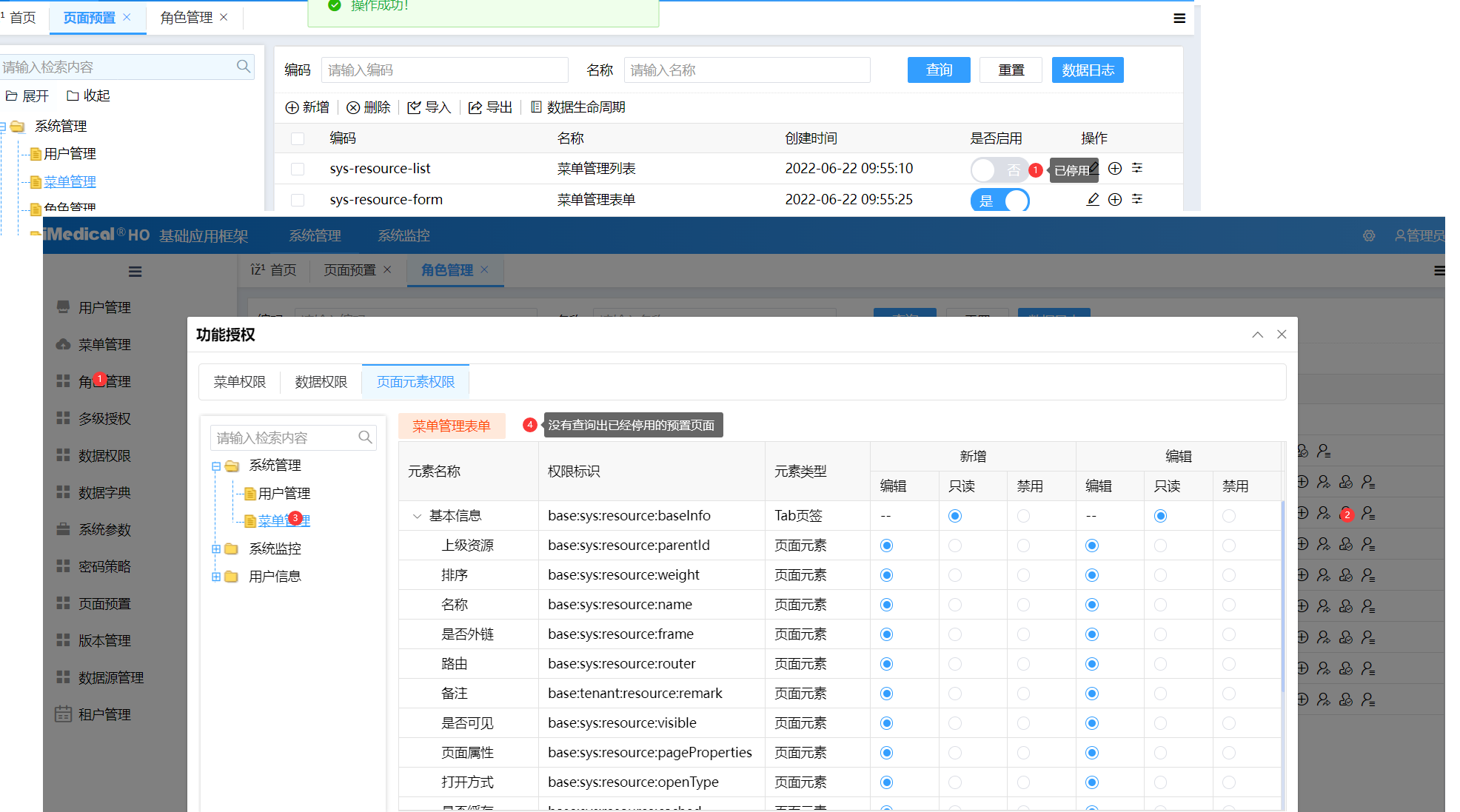This screenshot has width=1460, height=812.
Task: Expand the 系统监控 folder in the dialog tree
Action: pyautogui.click(x=216, y=548)
